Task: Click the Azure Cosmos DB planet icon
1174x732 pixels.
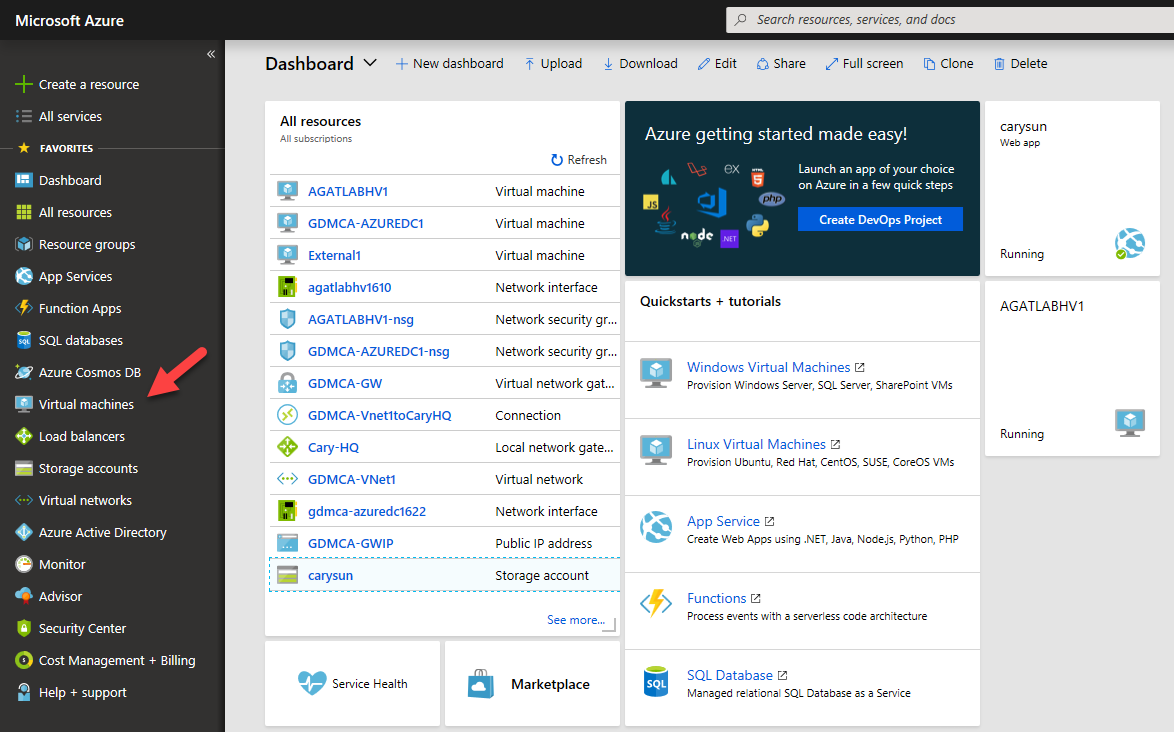Action: [x=24, y=372]
